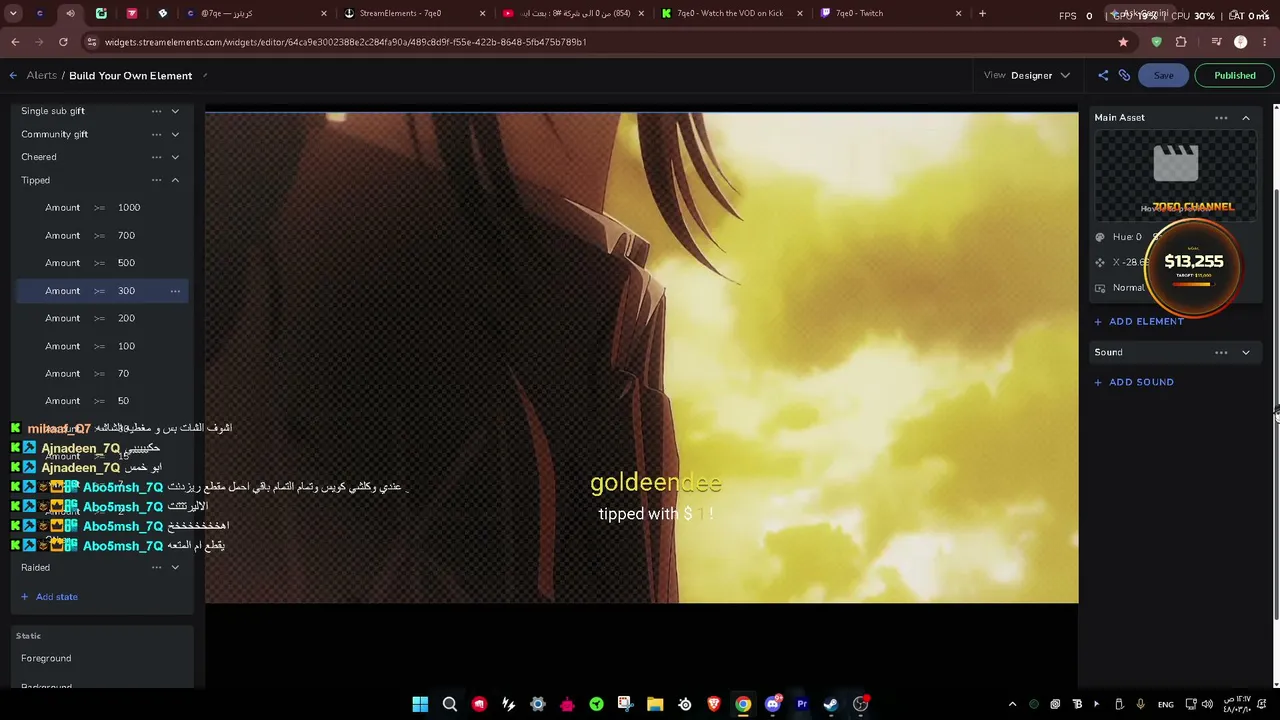The width and height of the screenshot is (1280, 720).
Task: Open options for the Tipped state
Action: (156, 180)
